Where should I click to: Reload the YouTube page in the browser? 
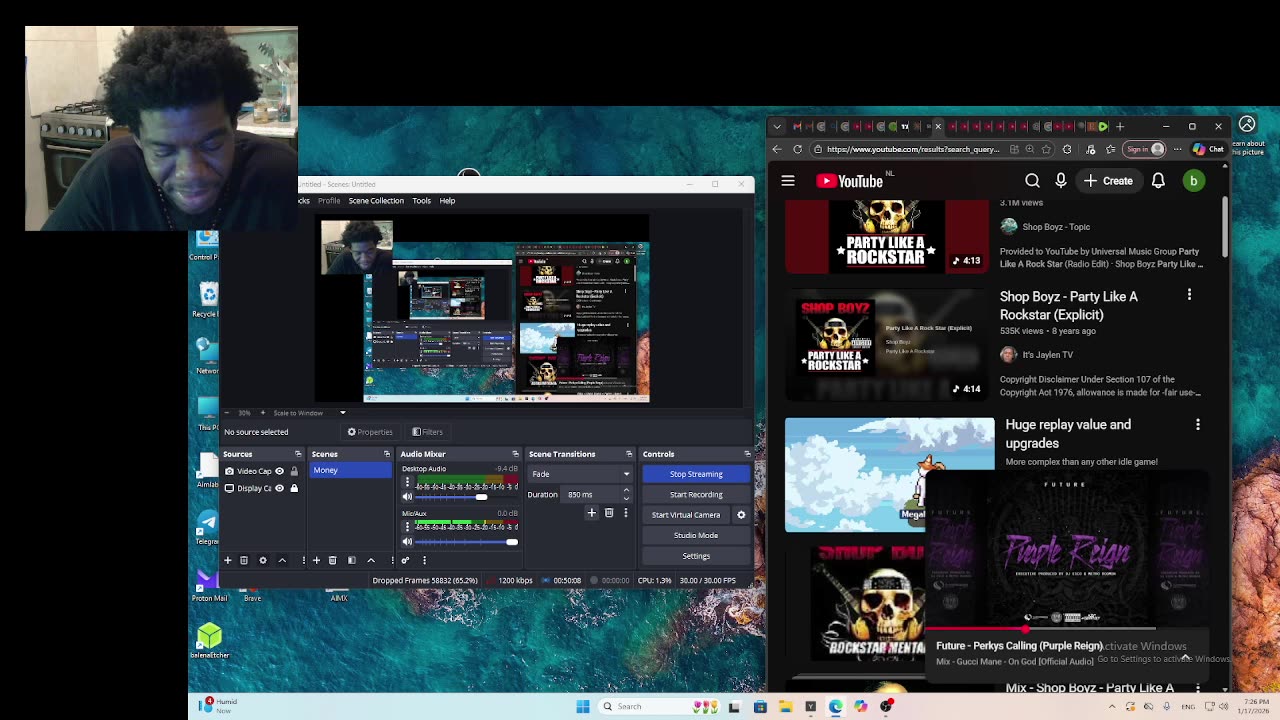[x=797, y=149]
